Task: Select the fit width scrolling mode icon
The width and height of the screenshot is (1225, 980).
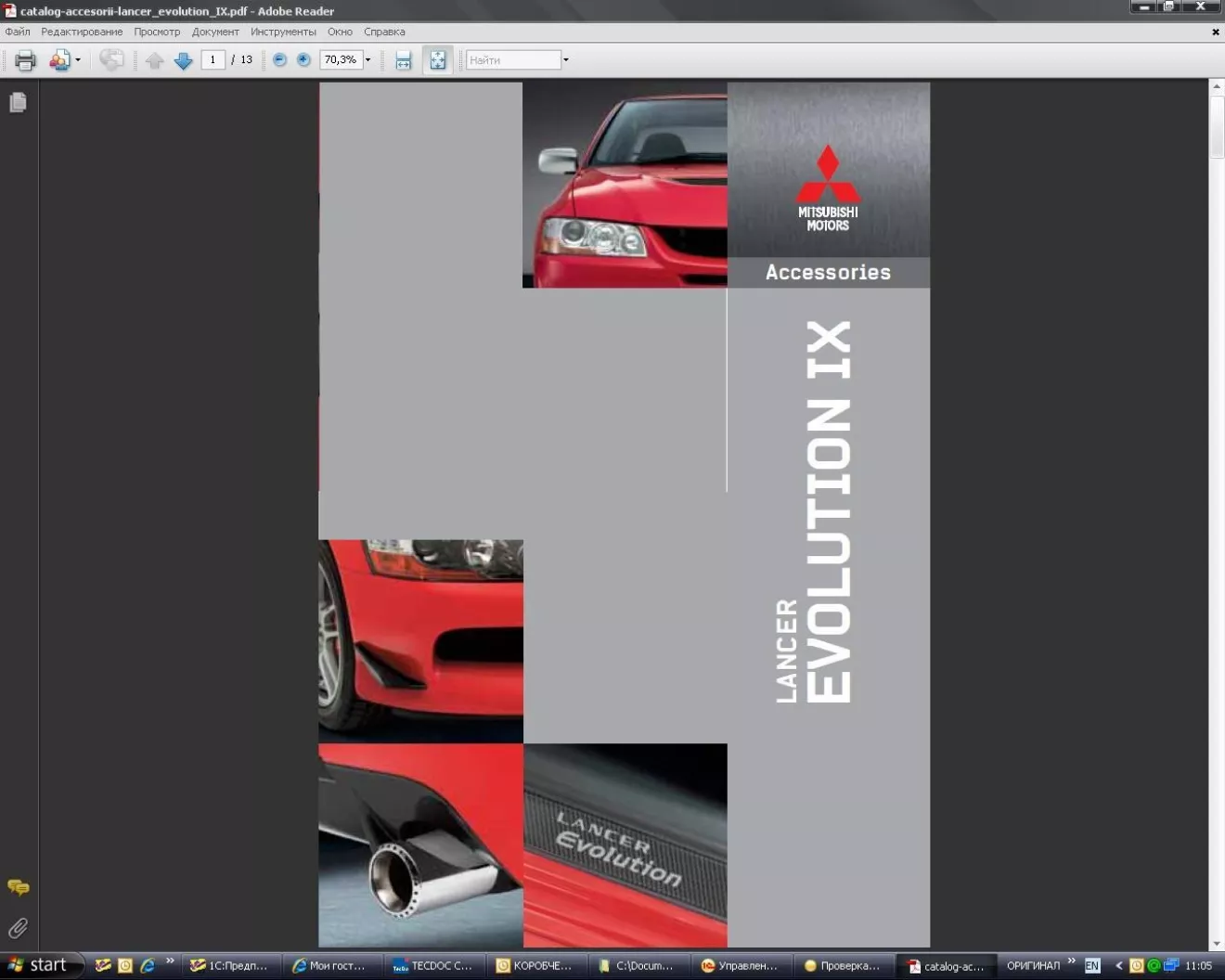Action: coord(403,60)
